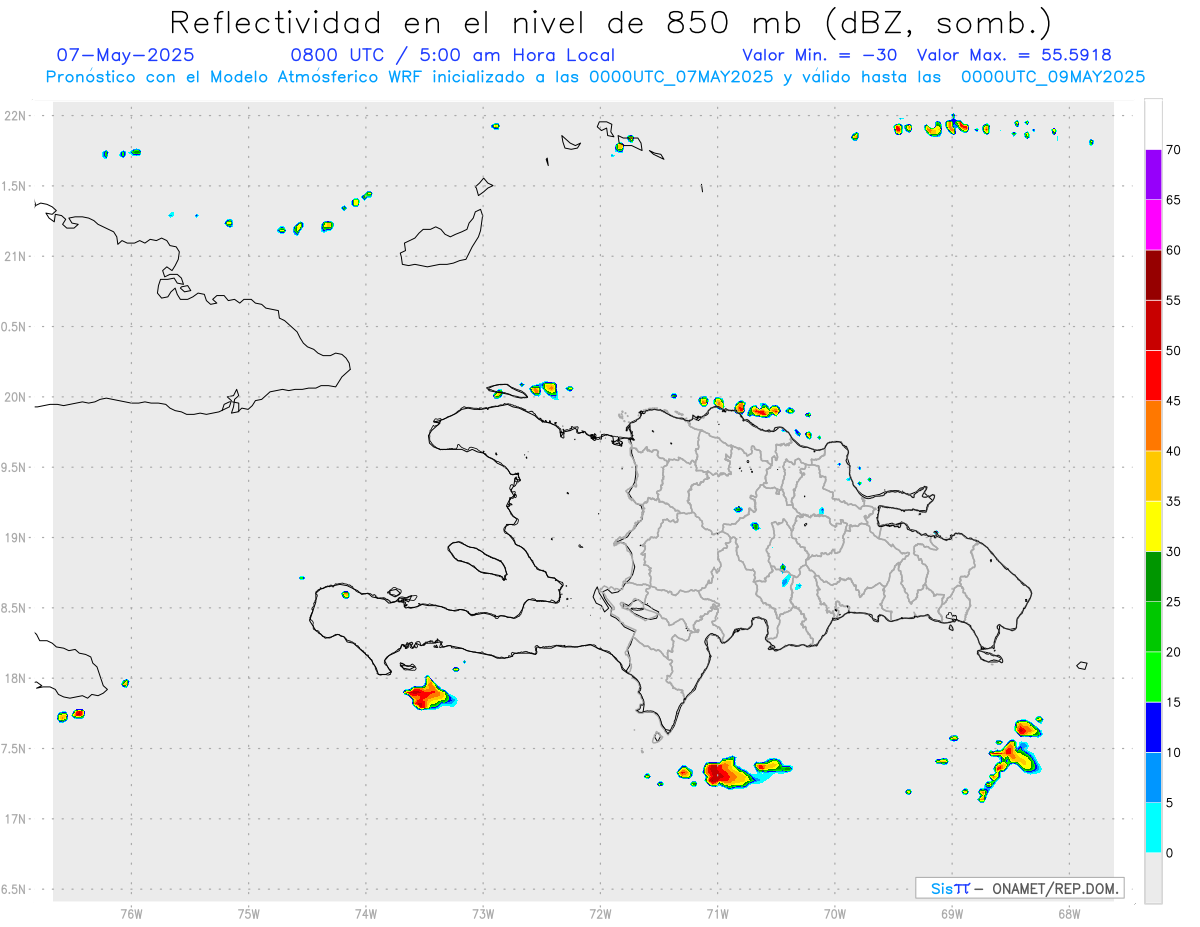
Task: Click the colorbar value label 15
Action: (1173, 702)
